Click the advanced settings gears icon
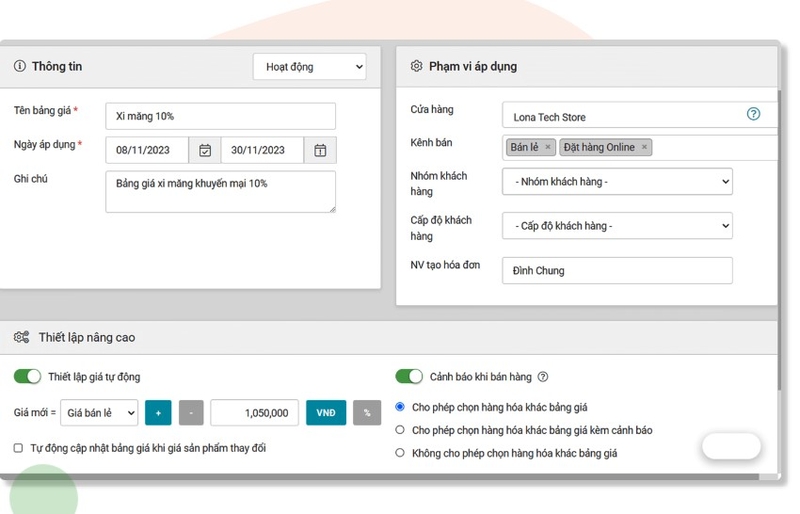This screenshot has width=800, height=514. [x=21, y=337]
